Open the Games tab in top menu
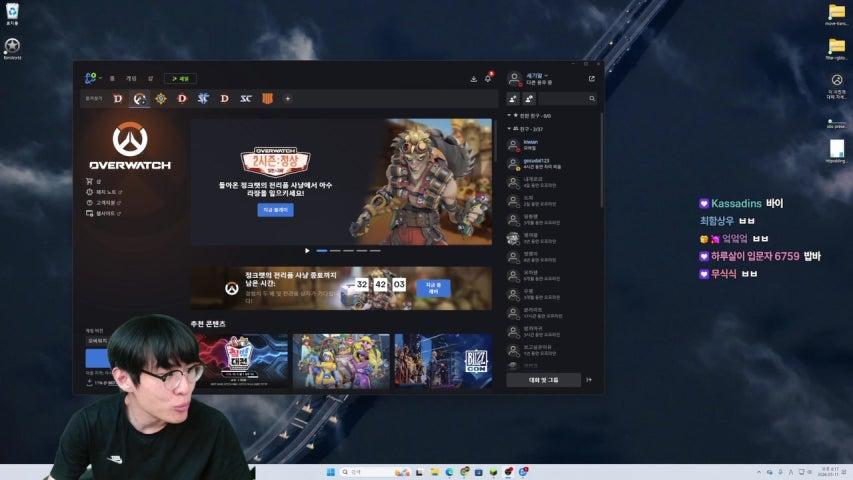The width and height of the screenshot is (853, 480). (x=131, y=78)
